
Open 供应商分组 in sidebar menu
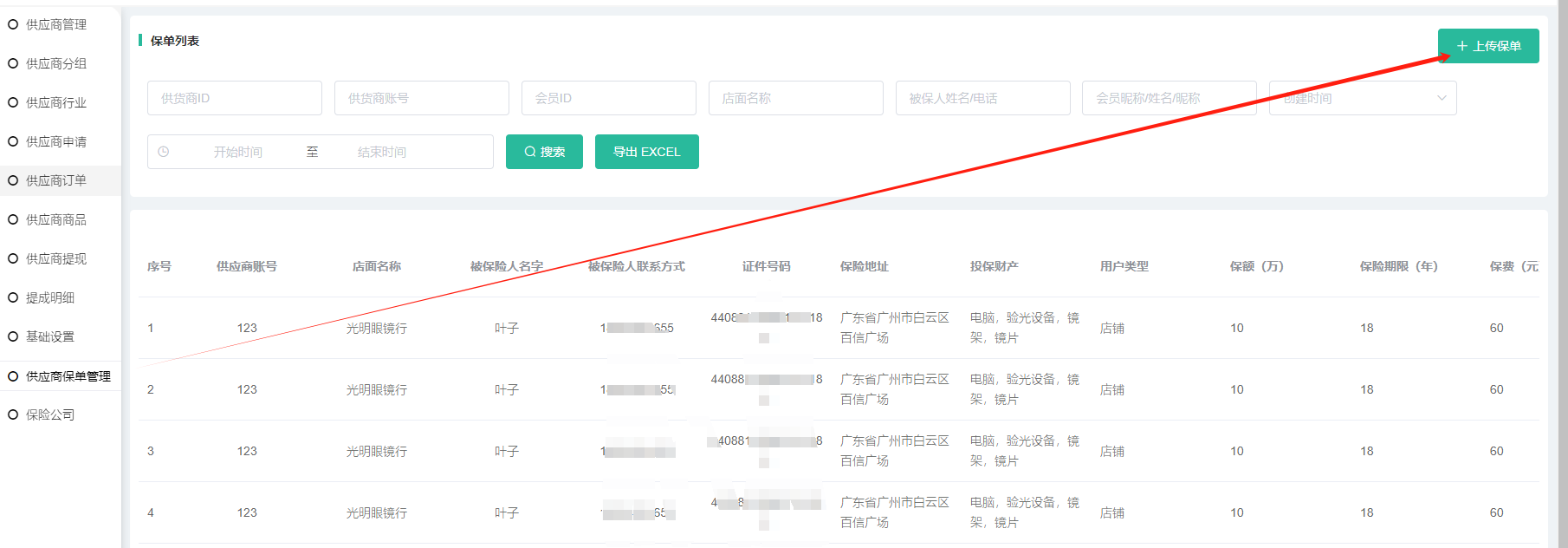(x=56, y=63)
